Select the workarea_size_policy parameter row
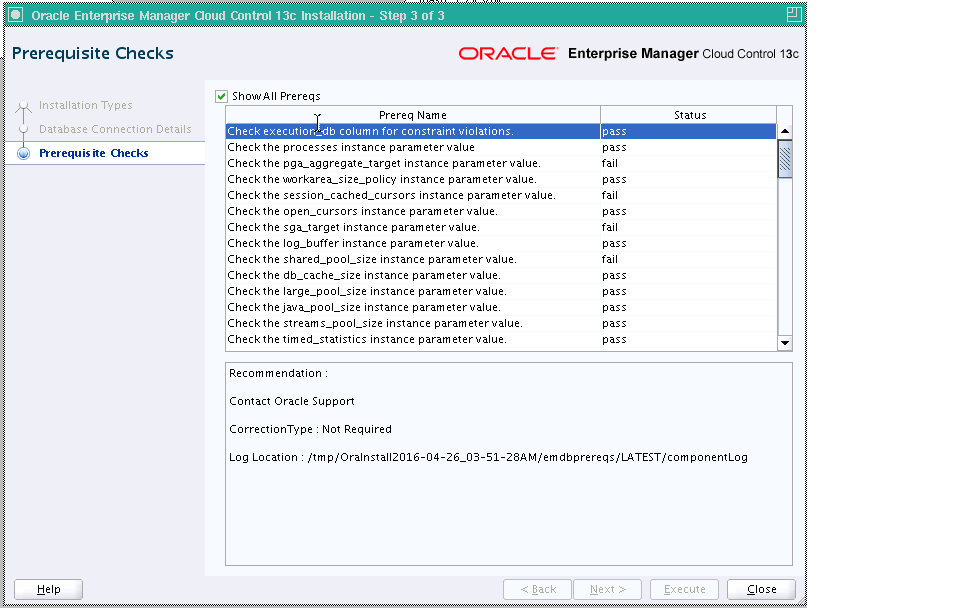The image size is (960, 608). tap(501, 179)
